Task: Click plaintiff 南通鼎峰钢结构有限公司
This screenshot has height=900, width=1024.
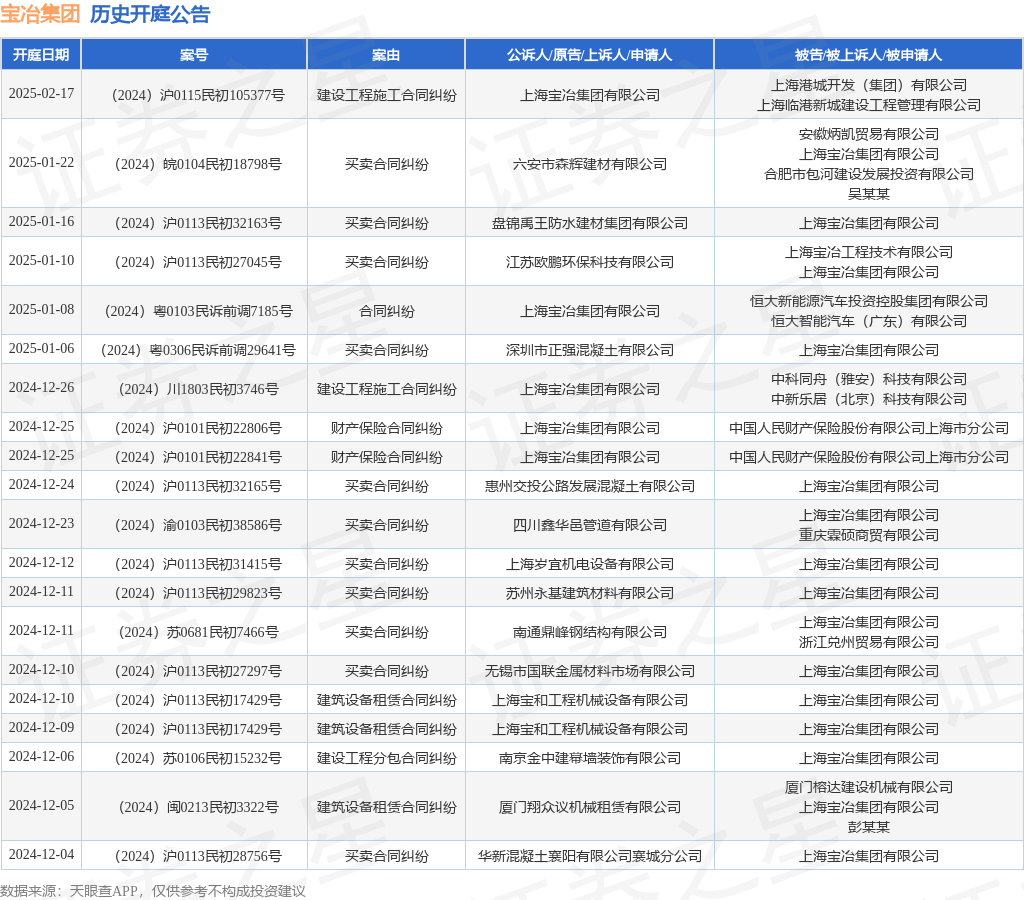Action: click(590, 632)
